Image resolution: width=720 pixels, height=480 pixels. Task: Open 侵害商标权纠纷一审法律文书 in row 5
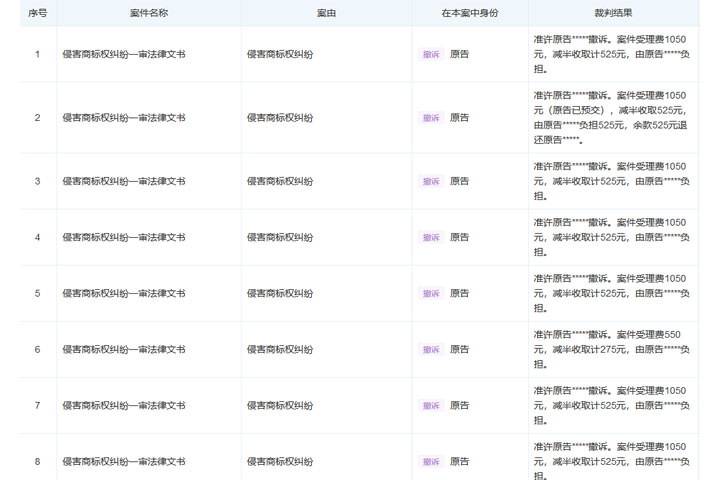124,293
